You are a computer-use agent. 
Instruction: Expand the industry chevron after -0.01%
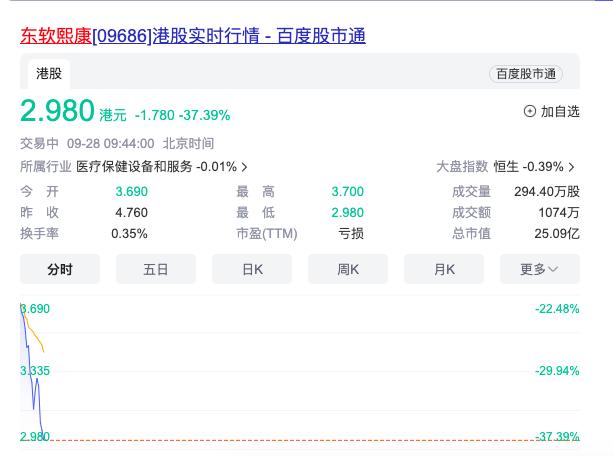click(x=244, y=167)
